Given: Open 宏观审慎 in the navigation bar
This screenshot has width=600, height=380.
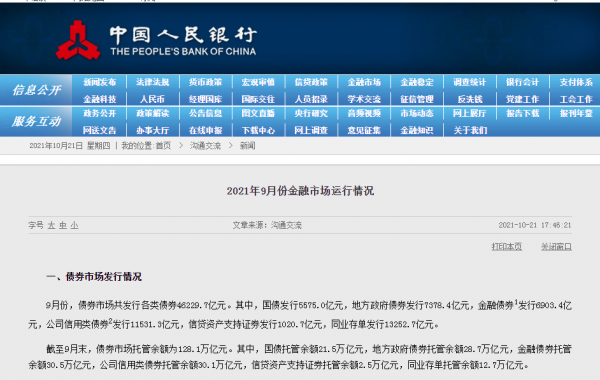Looking at the screenshot, I should (258, 82).
